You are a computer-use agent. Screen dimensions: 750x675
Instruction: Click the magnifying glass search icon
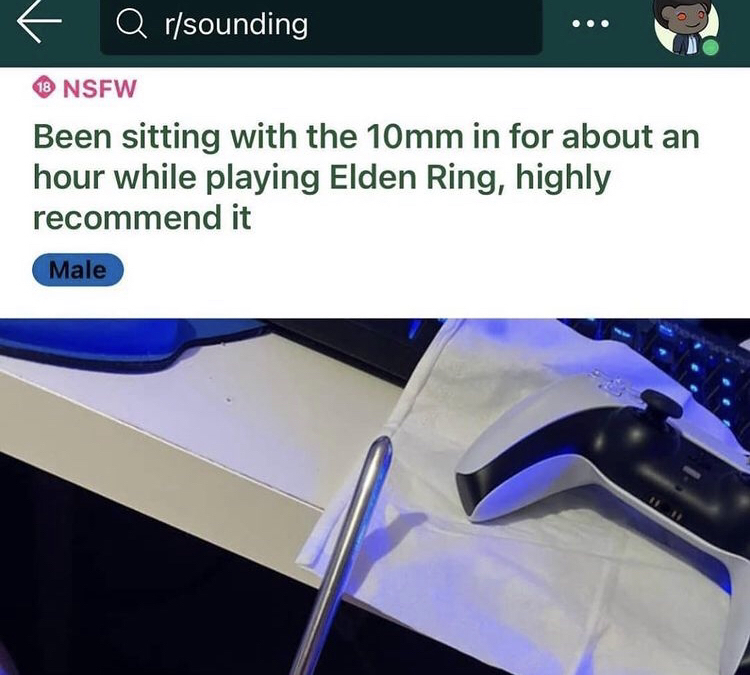pos(132,24)
